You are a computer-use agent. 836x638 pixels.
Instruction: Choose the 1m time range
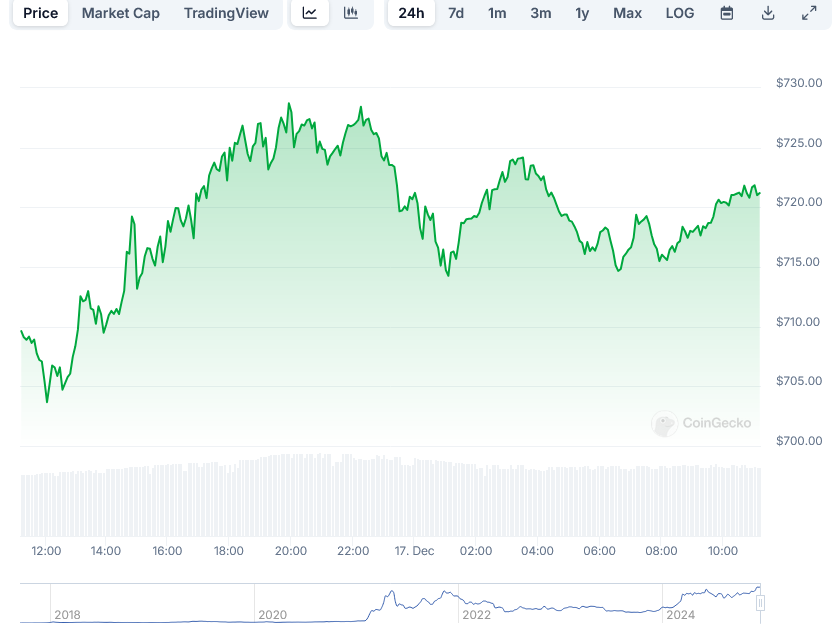(497, 13)
